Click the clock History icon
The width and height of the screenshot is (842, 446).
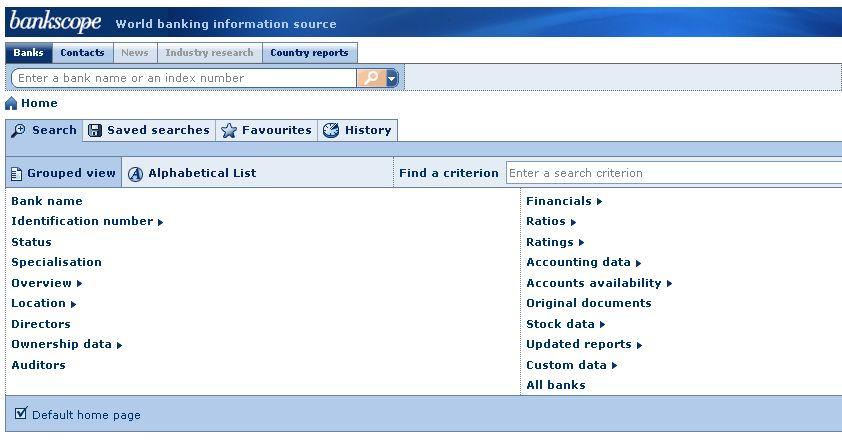[x=331, y=130]
